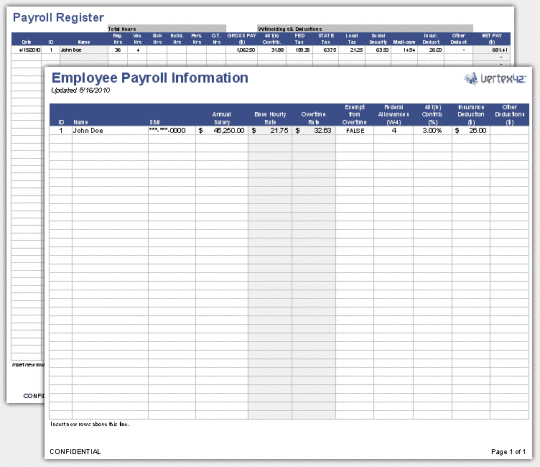The width and height of the screenshot is (540, 467).
Task: Select the local tax cell 21.25 in Payroll Register
Action: tap(352, 50)
